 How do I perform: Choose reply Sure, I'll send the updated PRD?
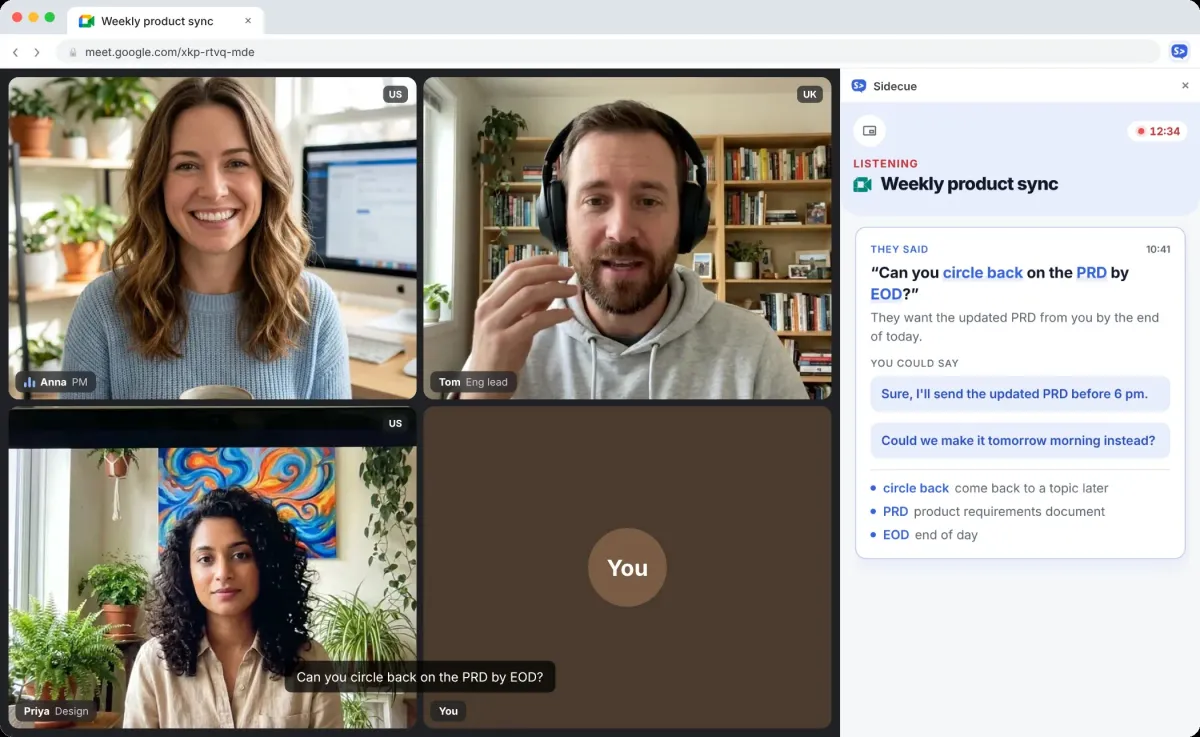(x=1020, y=394)
